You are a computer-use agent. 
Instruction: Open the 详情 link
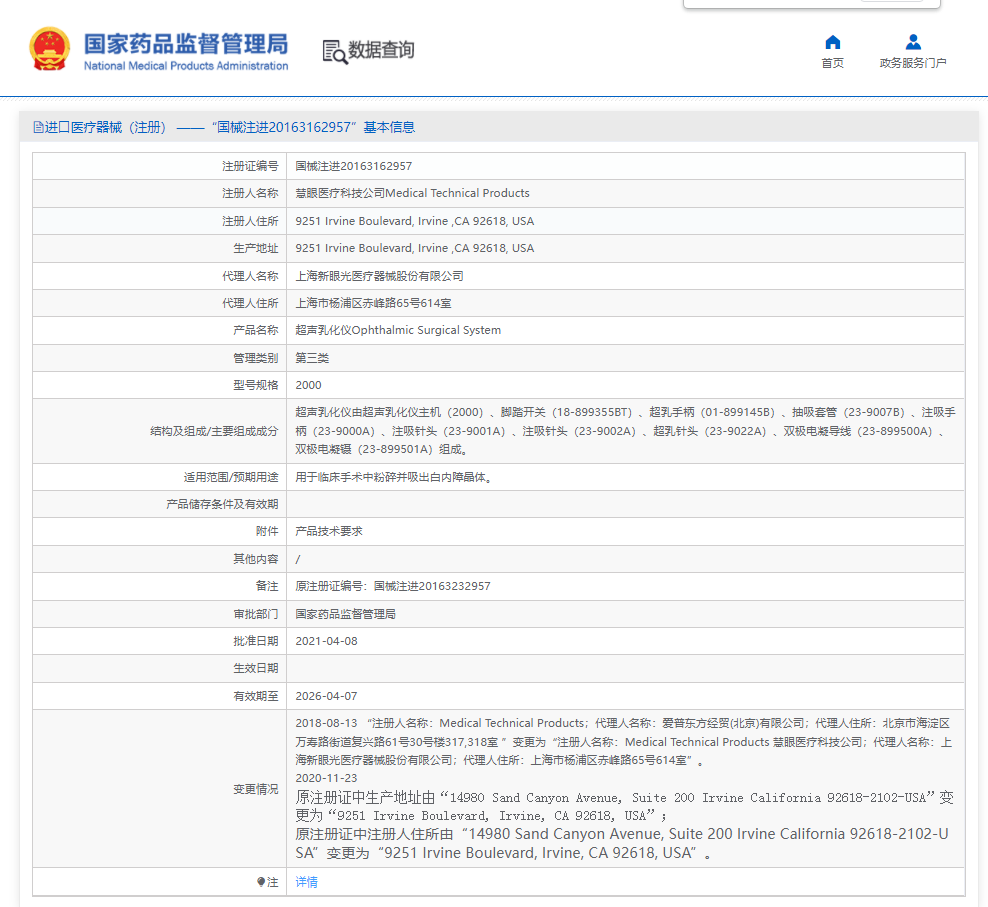point(306,882)
